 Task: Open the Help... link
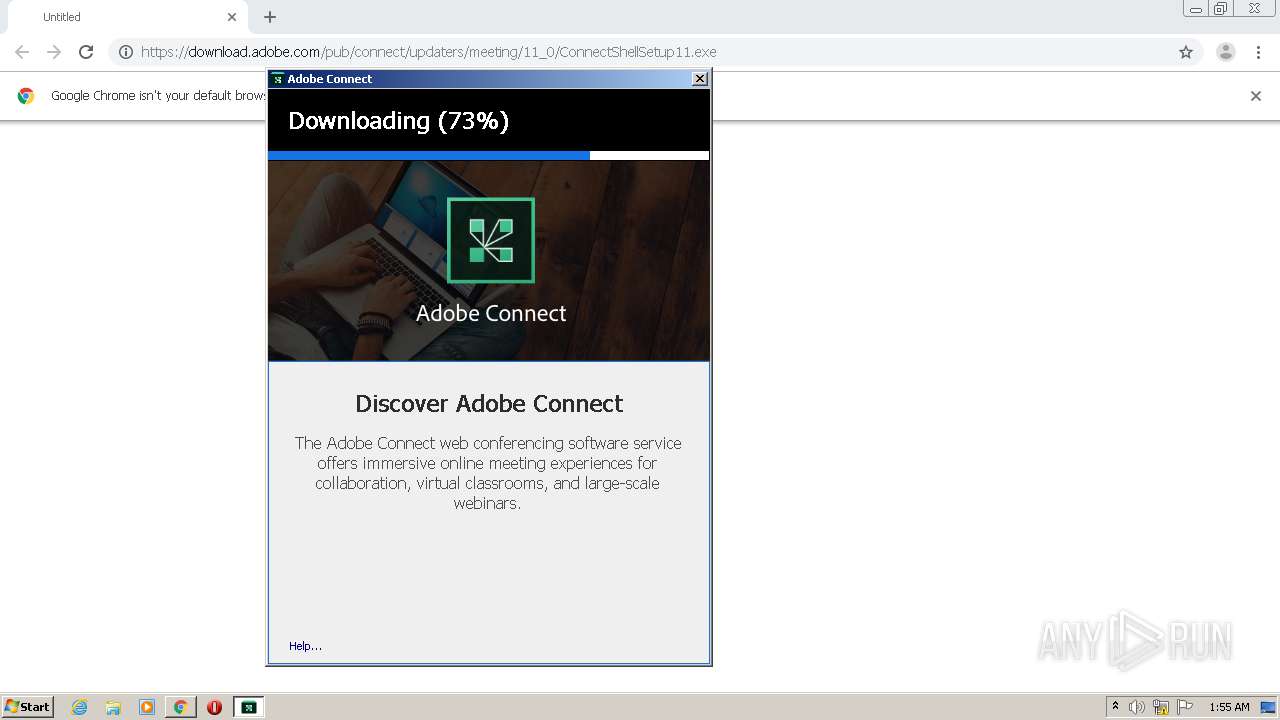point(305,646)
